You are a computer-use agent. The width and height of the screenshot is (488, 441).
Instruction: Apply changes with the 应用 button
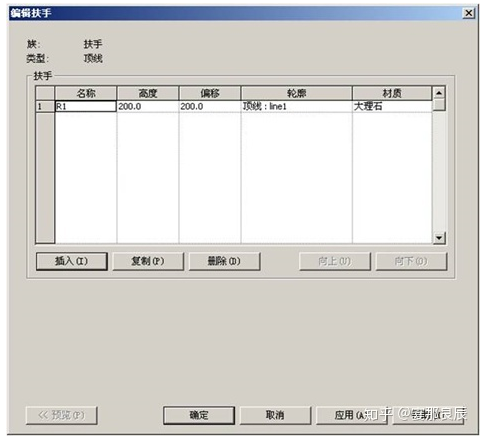click(x=352, y=415)
